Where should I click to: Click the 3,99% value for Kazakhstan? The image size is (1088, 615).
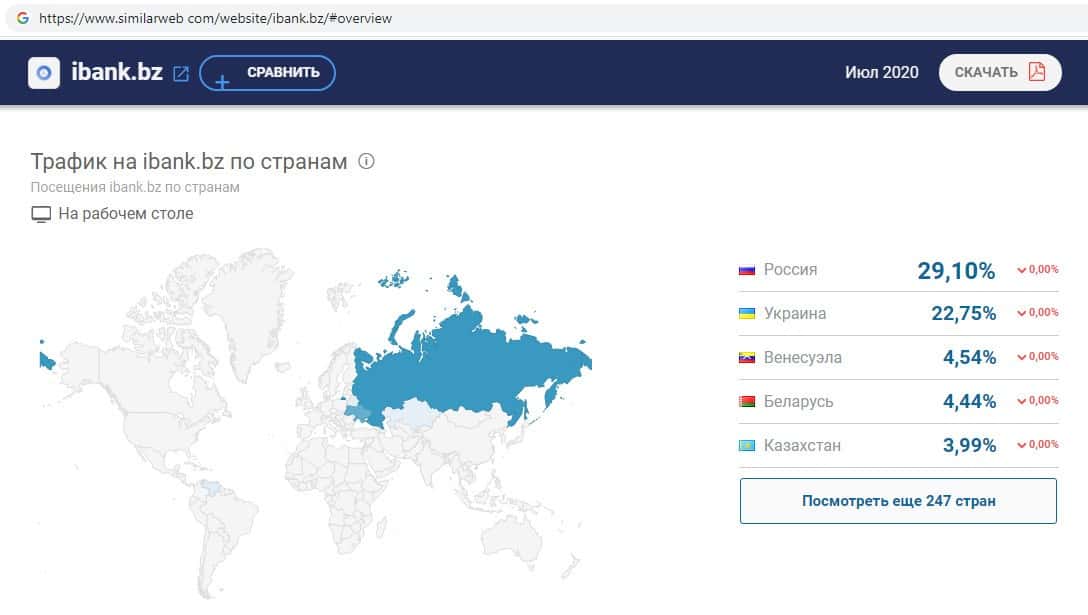(969, 445)
